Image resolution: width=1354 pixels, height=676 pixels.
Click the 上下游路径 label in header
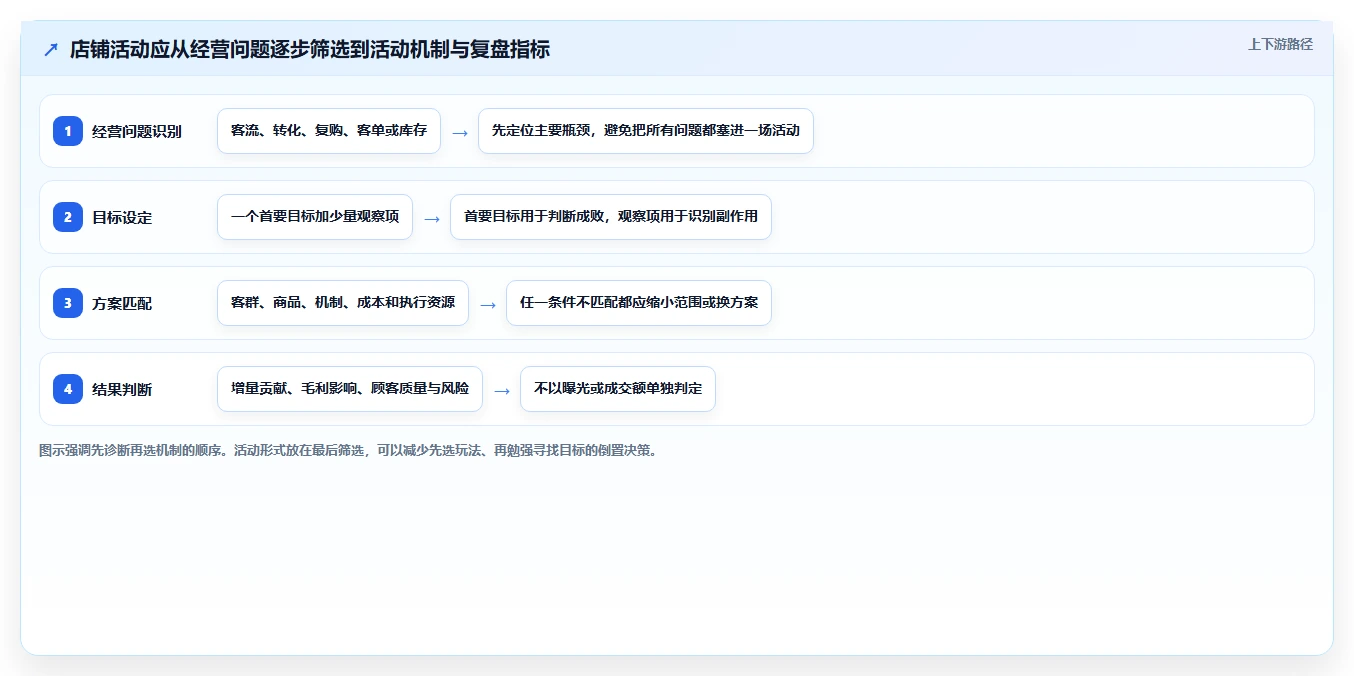(1280, 44)
